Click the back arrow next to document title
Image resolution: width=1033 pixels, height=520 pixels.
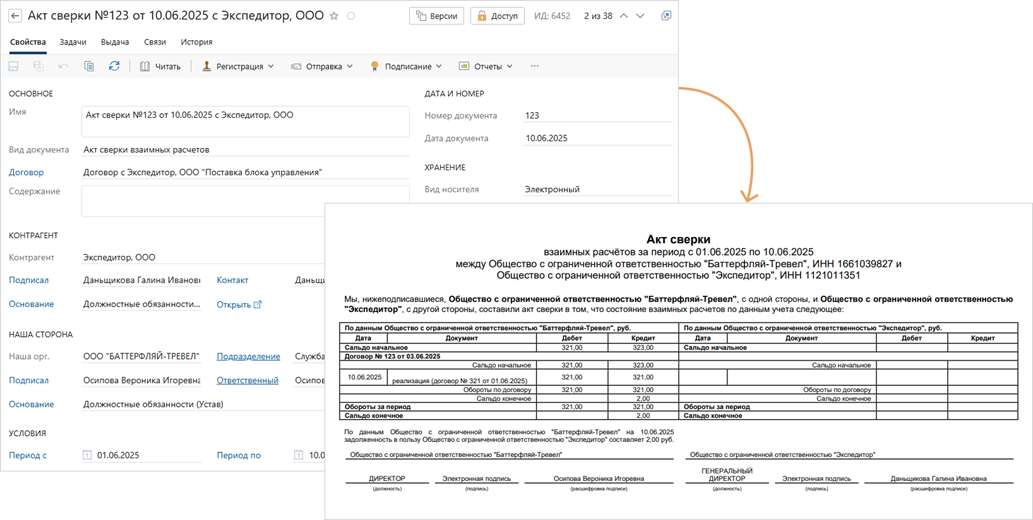pos(16,16)
